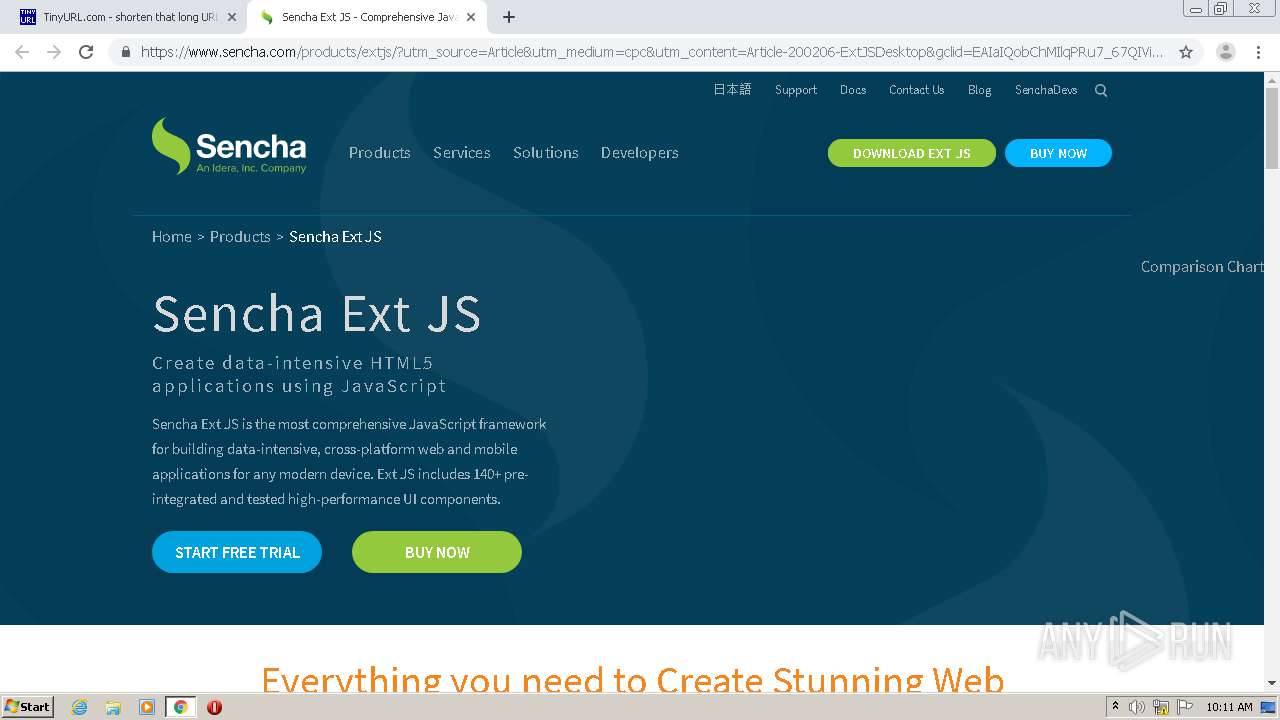This screenshot has width=1280, height=720.
Task: Click the header BUY NOW button
Action: (1058, 153)
